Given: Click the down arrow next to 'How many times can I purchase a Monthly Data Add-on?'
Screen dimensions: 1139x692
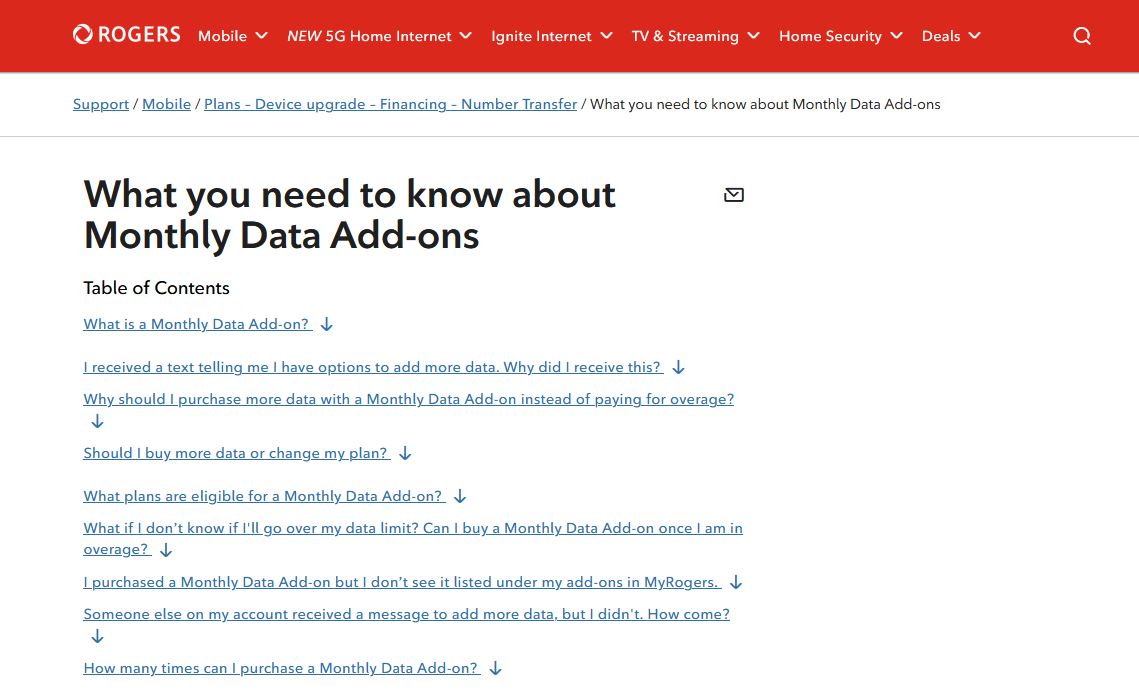Looking at the screenshot, I should (495, 668).
